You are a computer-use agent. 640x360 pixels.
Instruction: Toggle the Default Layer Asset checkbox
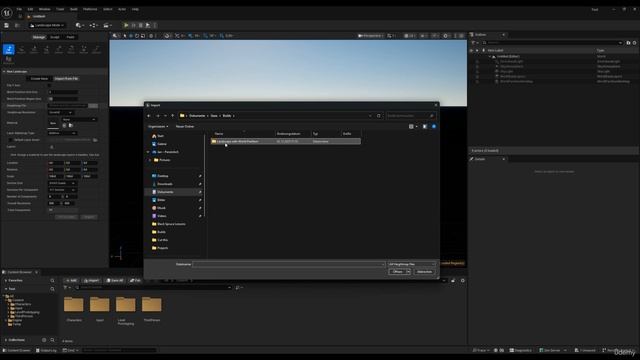[x=11, y=140]
